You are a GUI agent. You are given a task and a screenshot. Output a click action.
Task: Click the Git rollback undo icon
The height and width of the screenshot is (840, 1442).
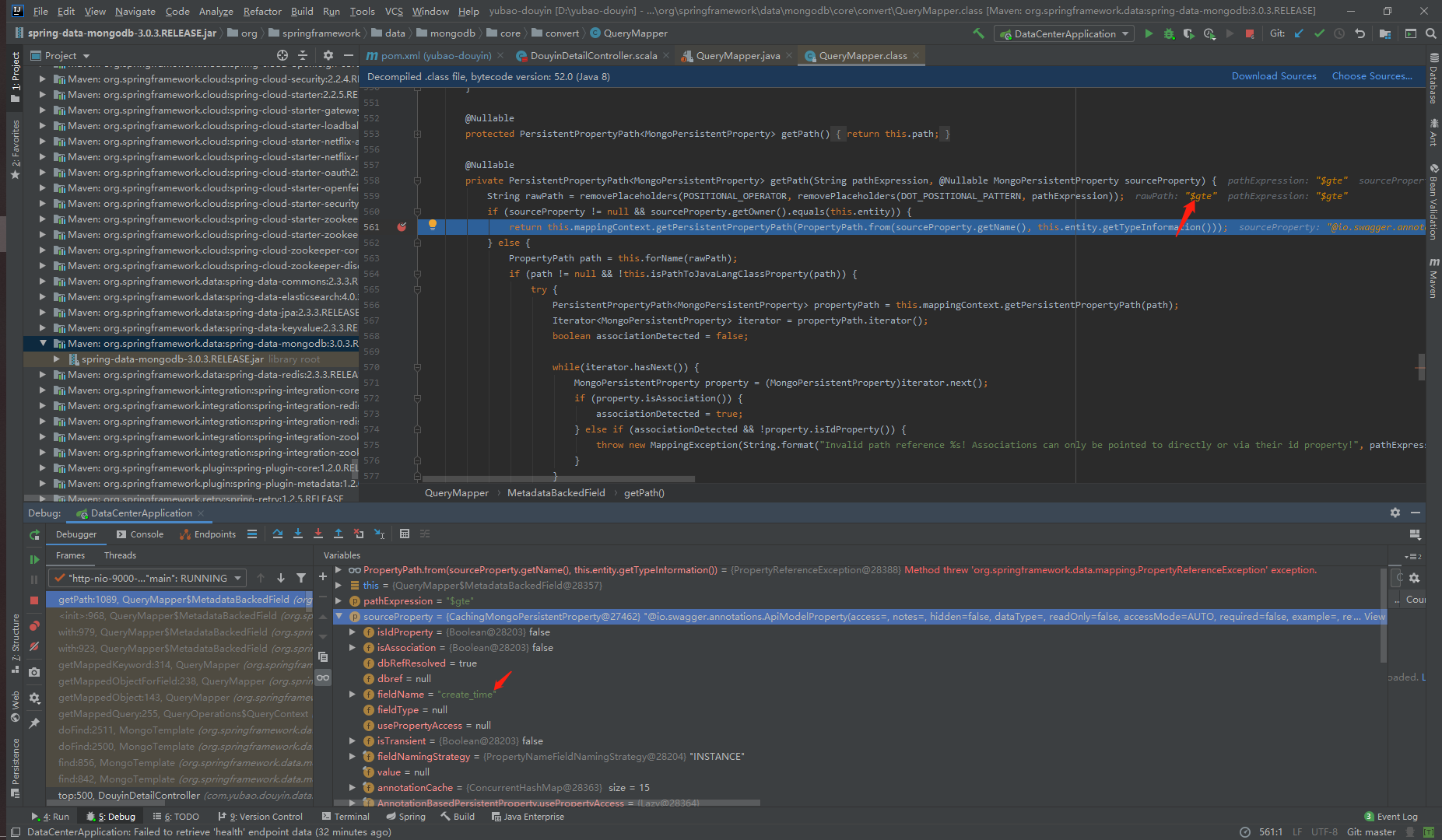pyautogui.click(x=1360, y=33)
